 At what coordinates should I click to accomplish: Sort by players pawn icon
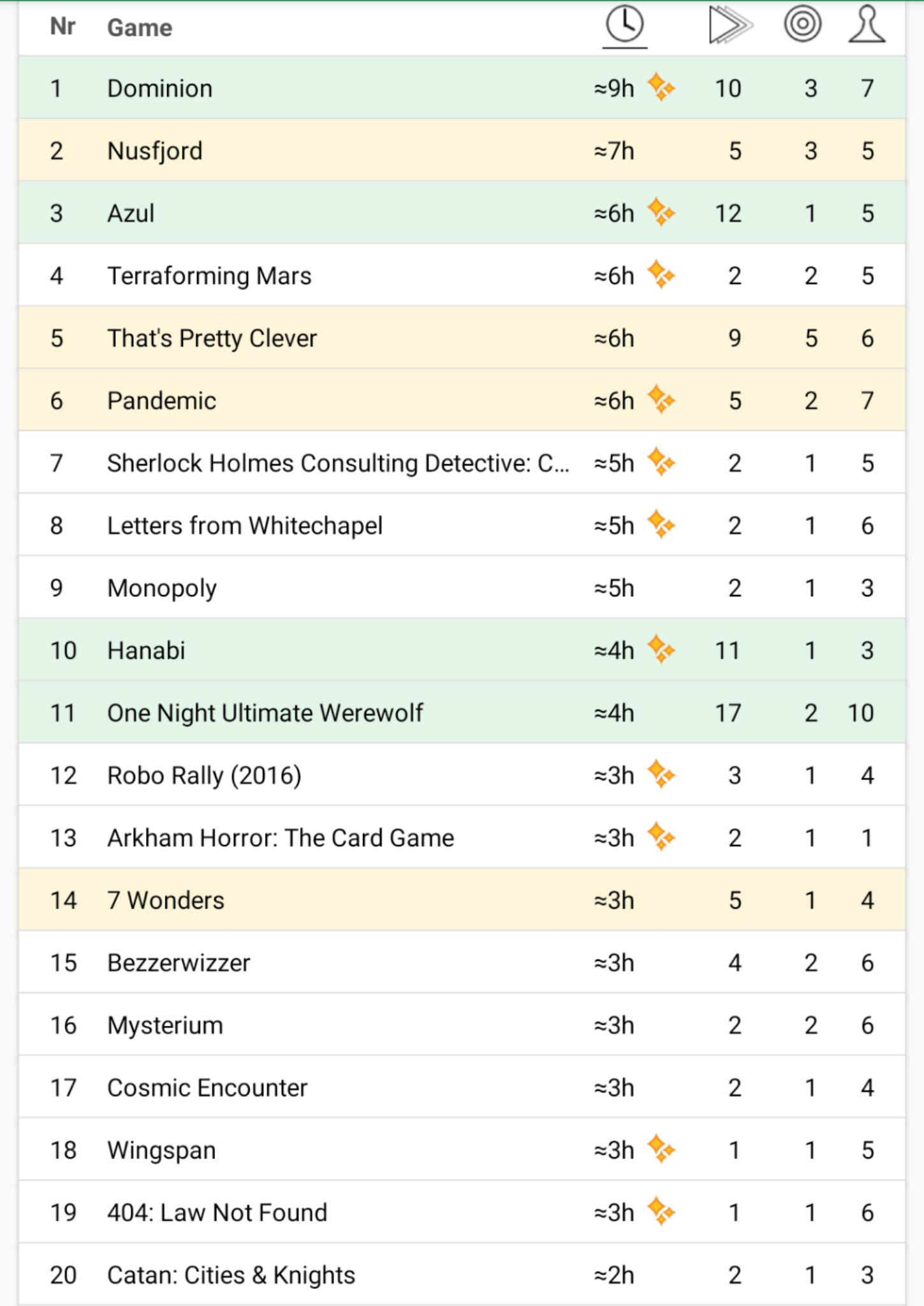(x=867, y=24)
